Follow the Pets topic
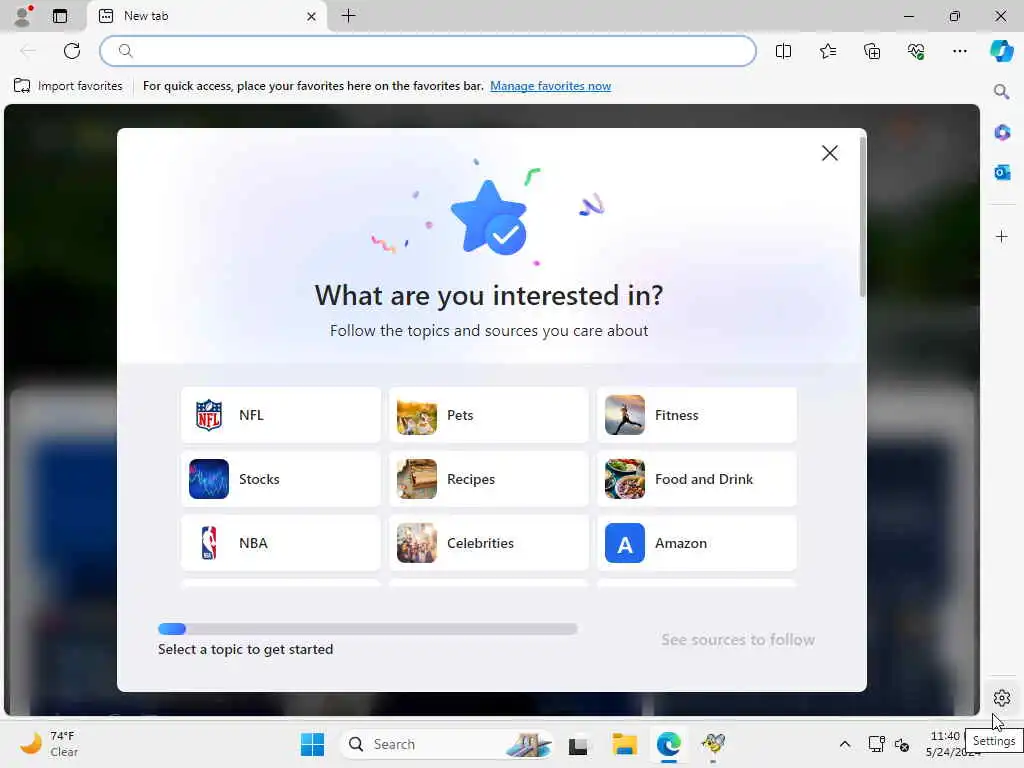This screenshot has width=1024, height=768. click(x=488, y=415)
